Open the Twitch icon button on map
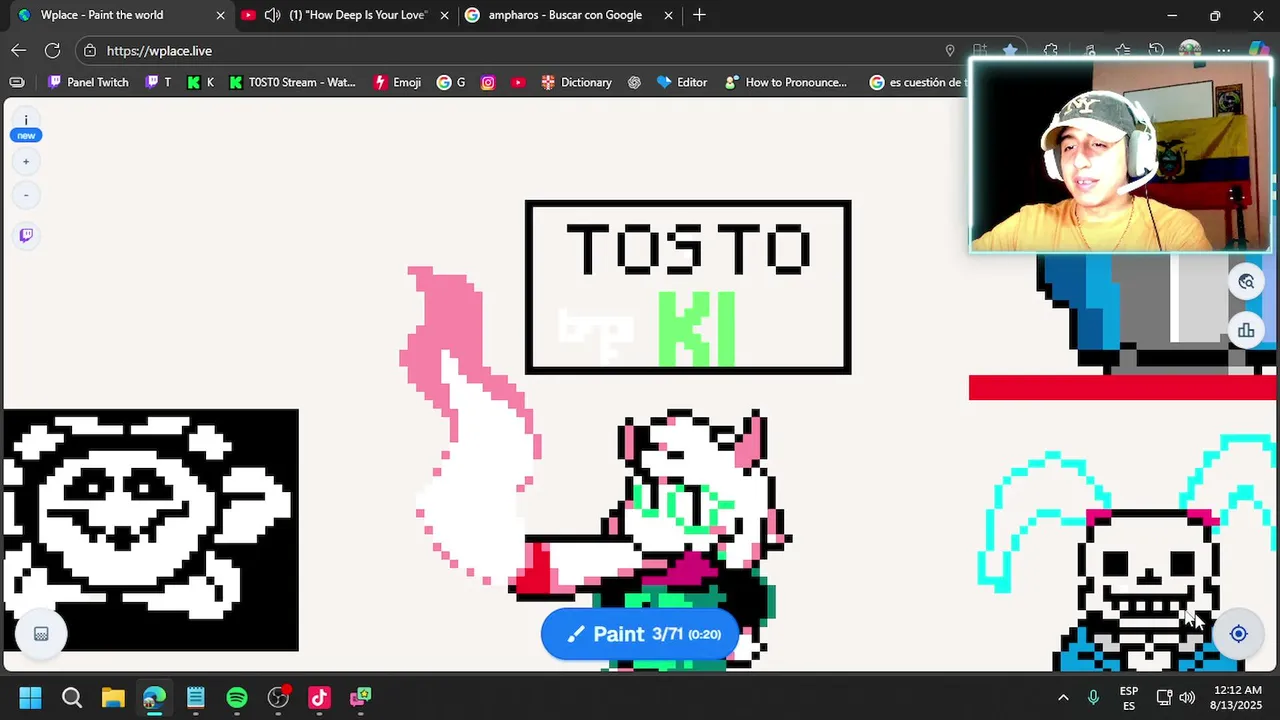Viewport: 1280px width, 720px height. (26, 235)
